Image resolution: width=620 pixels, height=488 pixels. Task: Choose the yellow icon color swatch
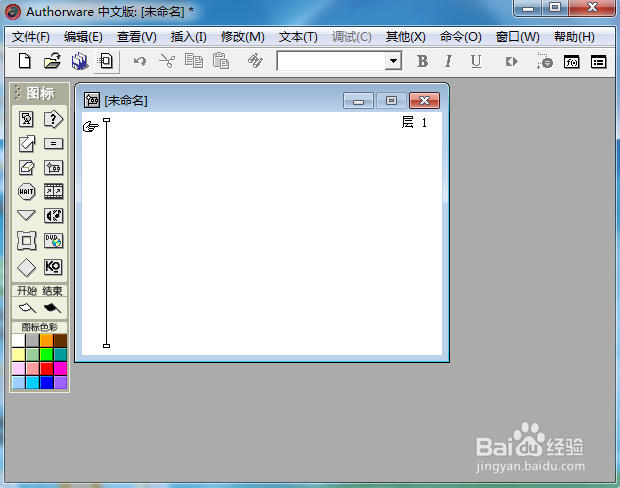[19, 354]
